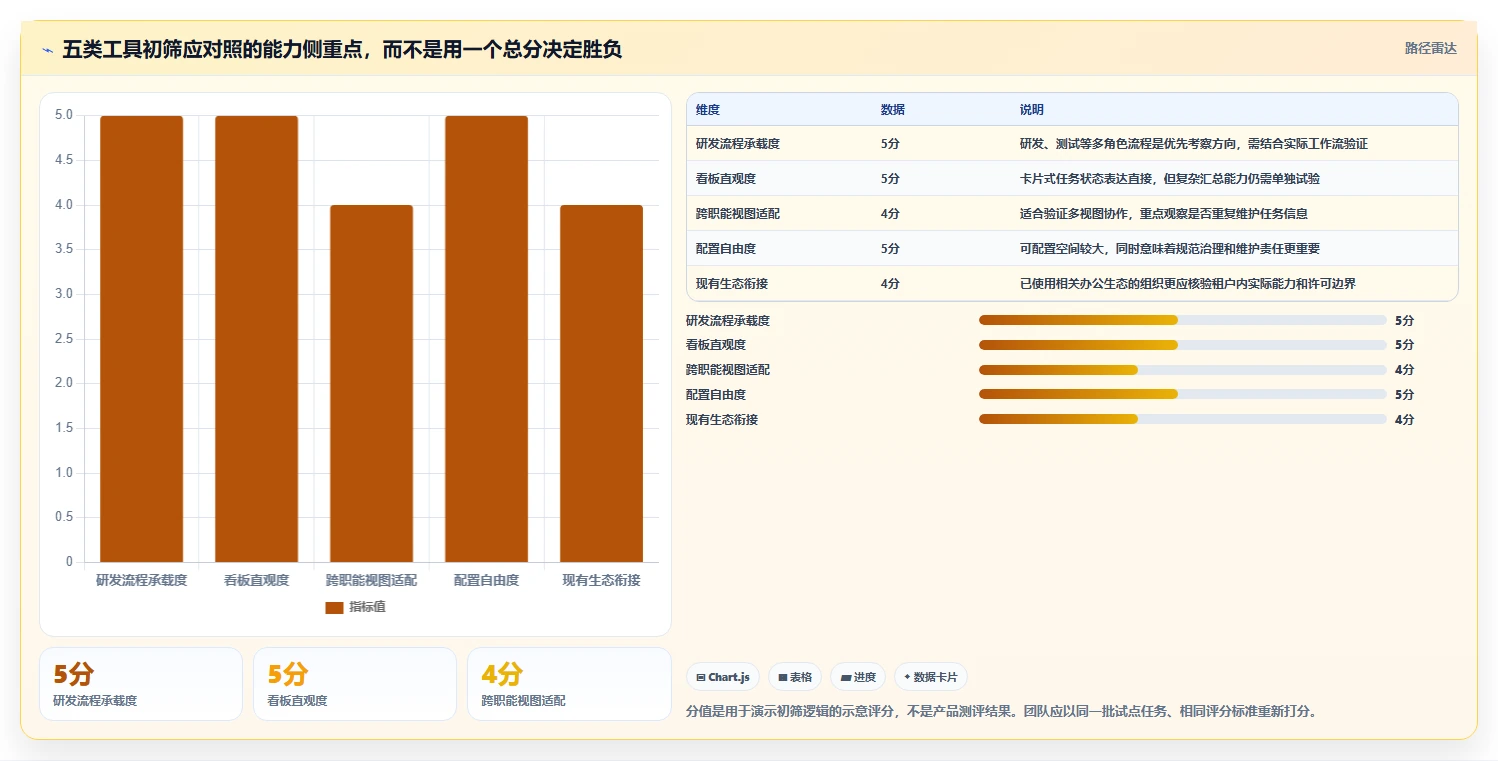Select the 数据卡片 chip
Viewport: 1498px width, 761px height.
(930, 677)
